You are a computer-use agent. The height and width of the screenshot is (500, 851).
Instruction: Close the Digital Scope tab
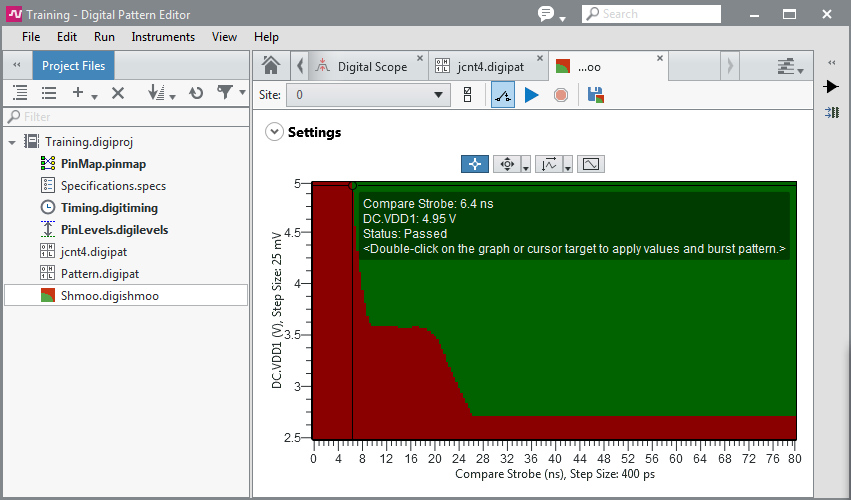click(420, 58)
